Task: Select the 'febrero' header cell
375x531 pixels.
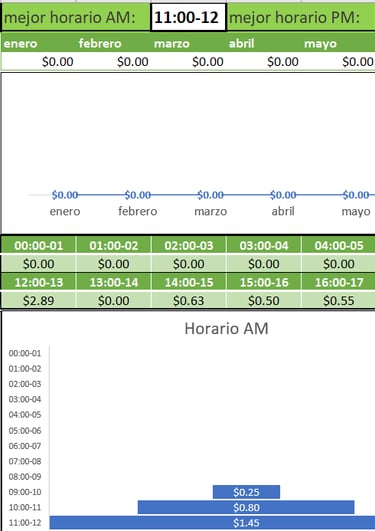Action: pyautogui.click(x=113, y=43)
